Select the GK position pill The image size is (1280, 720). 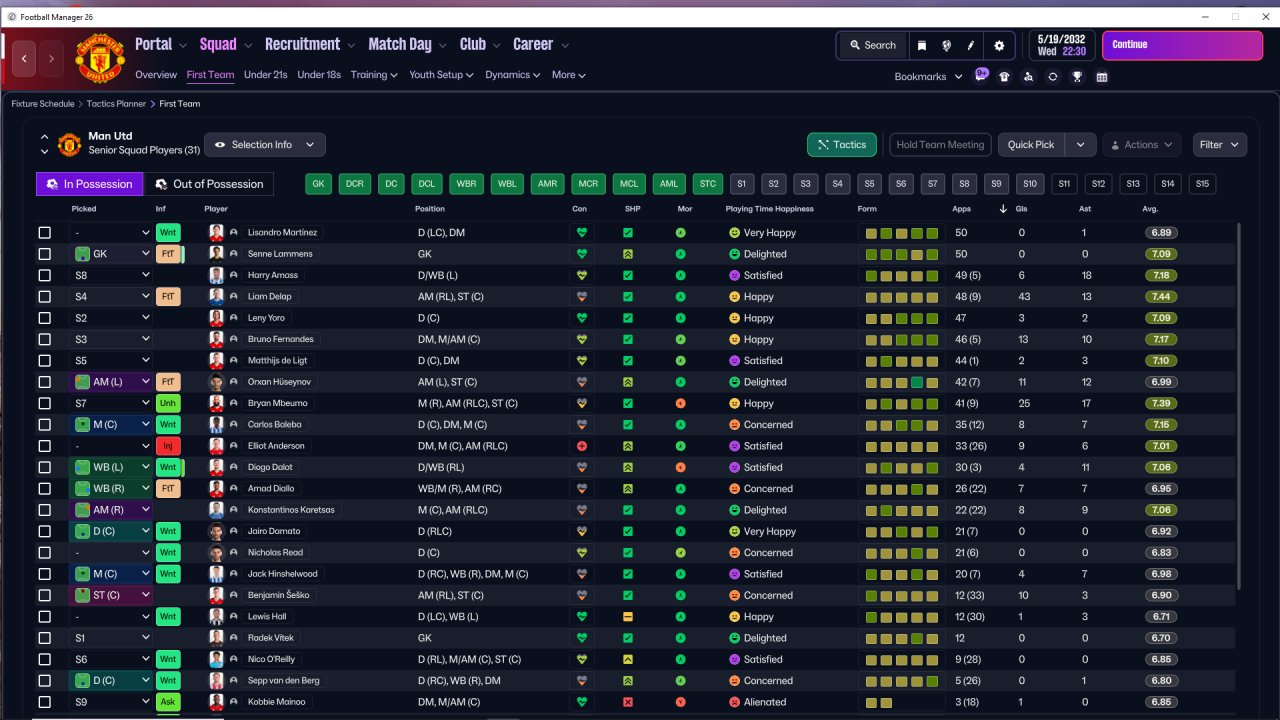click(319, 184)
